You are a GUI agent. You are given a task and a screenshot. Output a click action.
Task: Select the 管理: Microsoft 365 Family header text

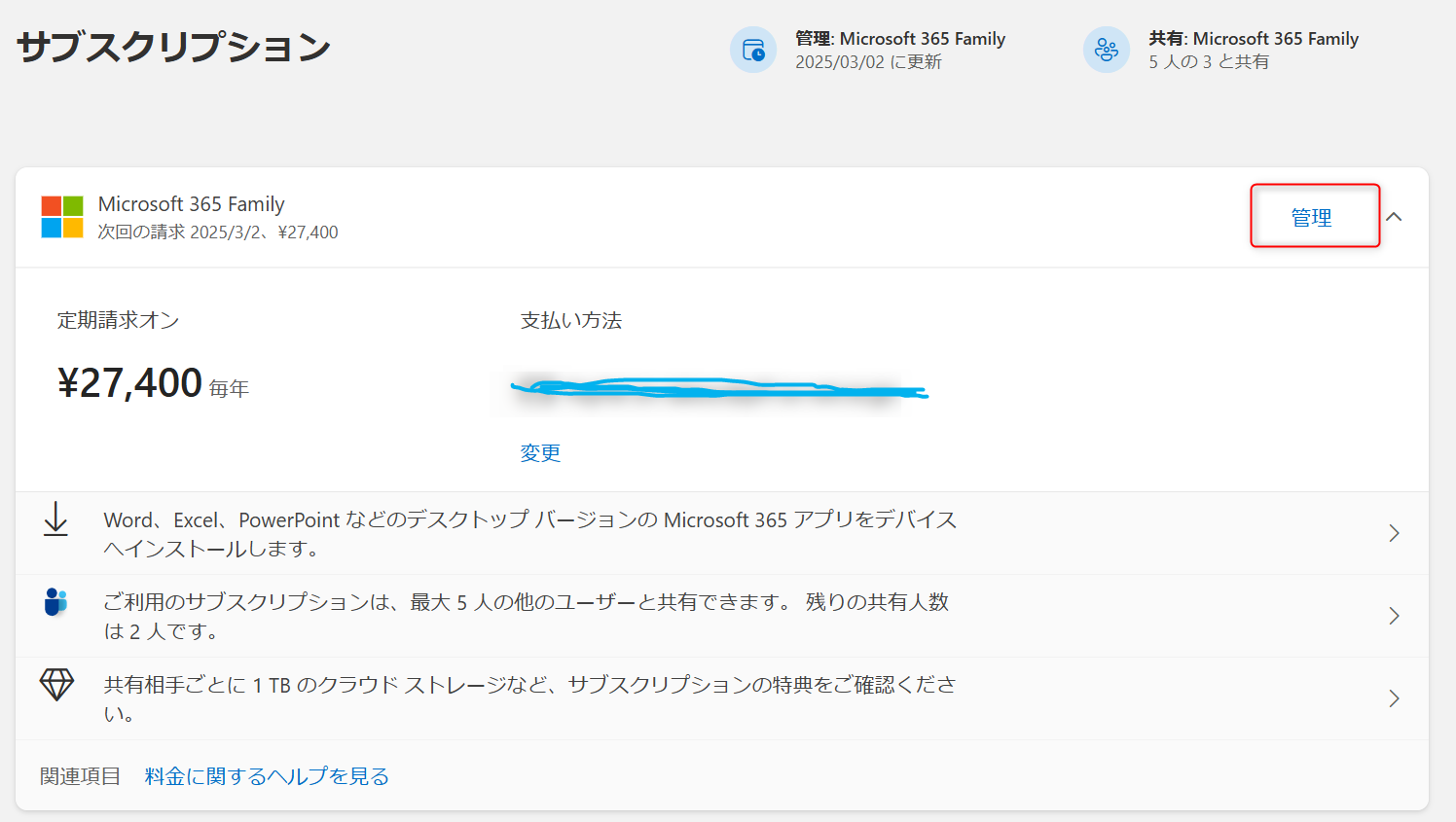coord(899,39)
